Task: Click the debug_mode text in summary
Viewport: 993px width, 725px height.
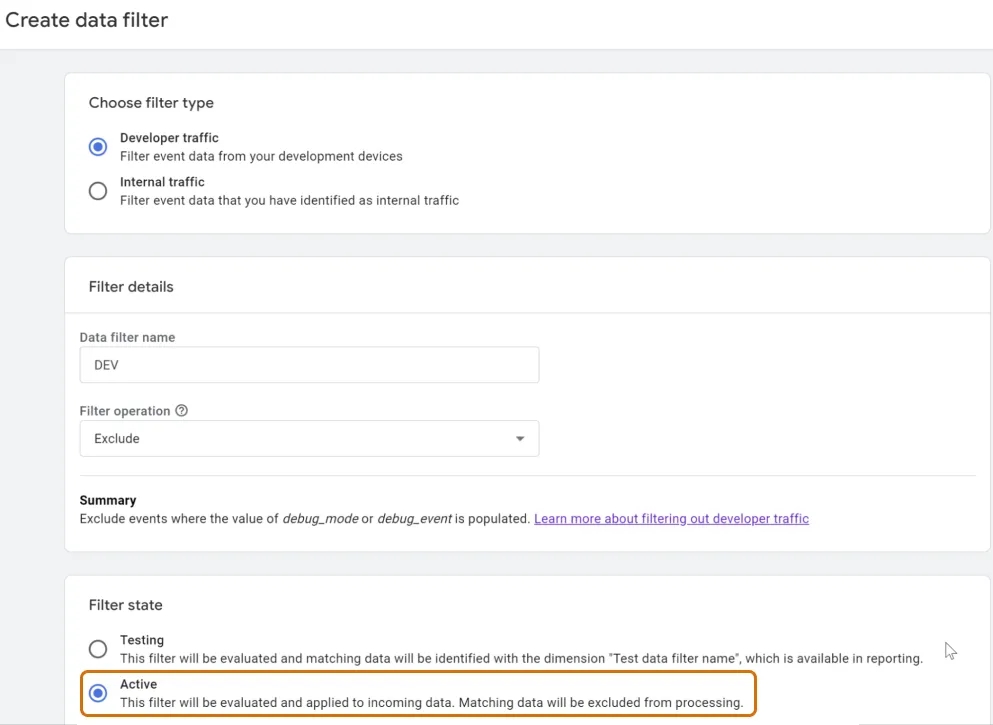Action: tap(320, 519)
